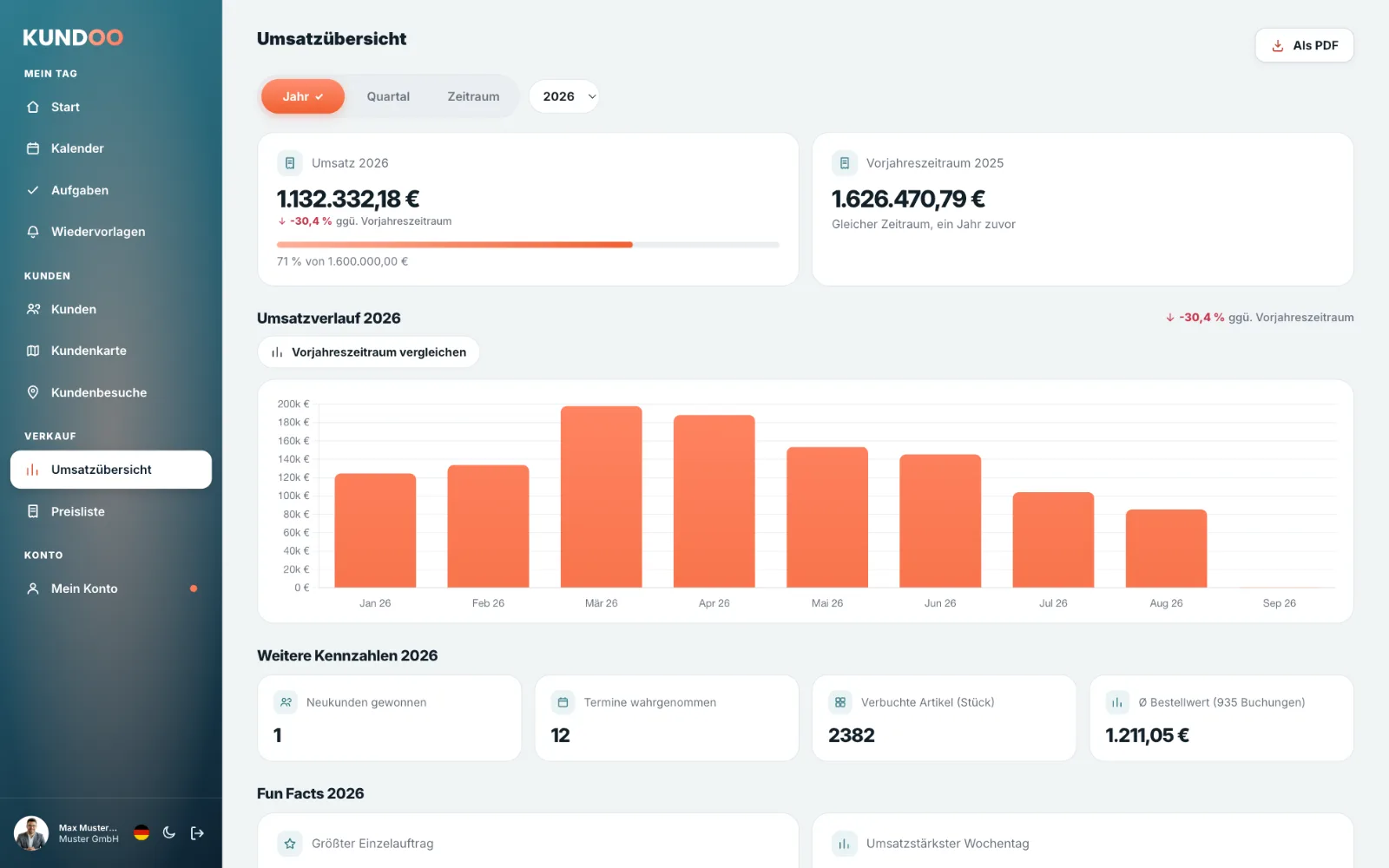
Task: Click the Mein Konto user icon
Action: tap(33, 589)
